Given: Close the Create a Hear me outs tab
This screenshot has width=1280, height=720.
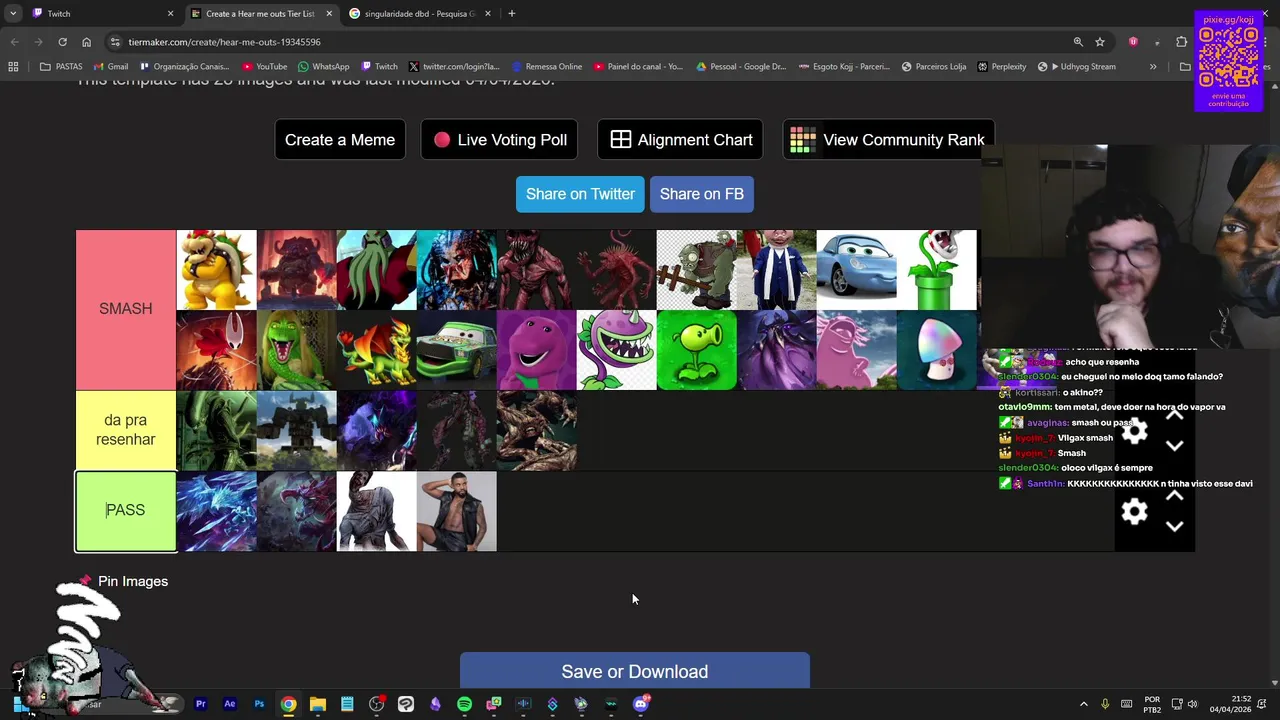Looking at the screenshot, I should click(x=329, y=14).
